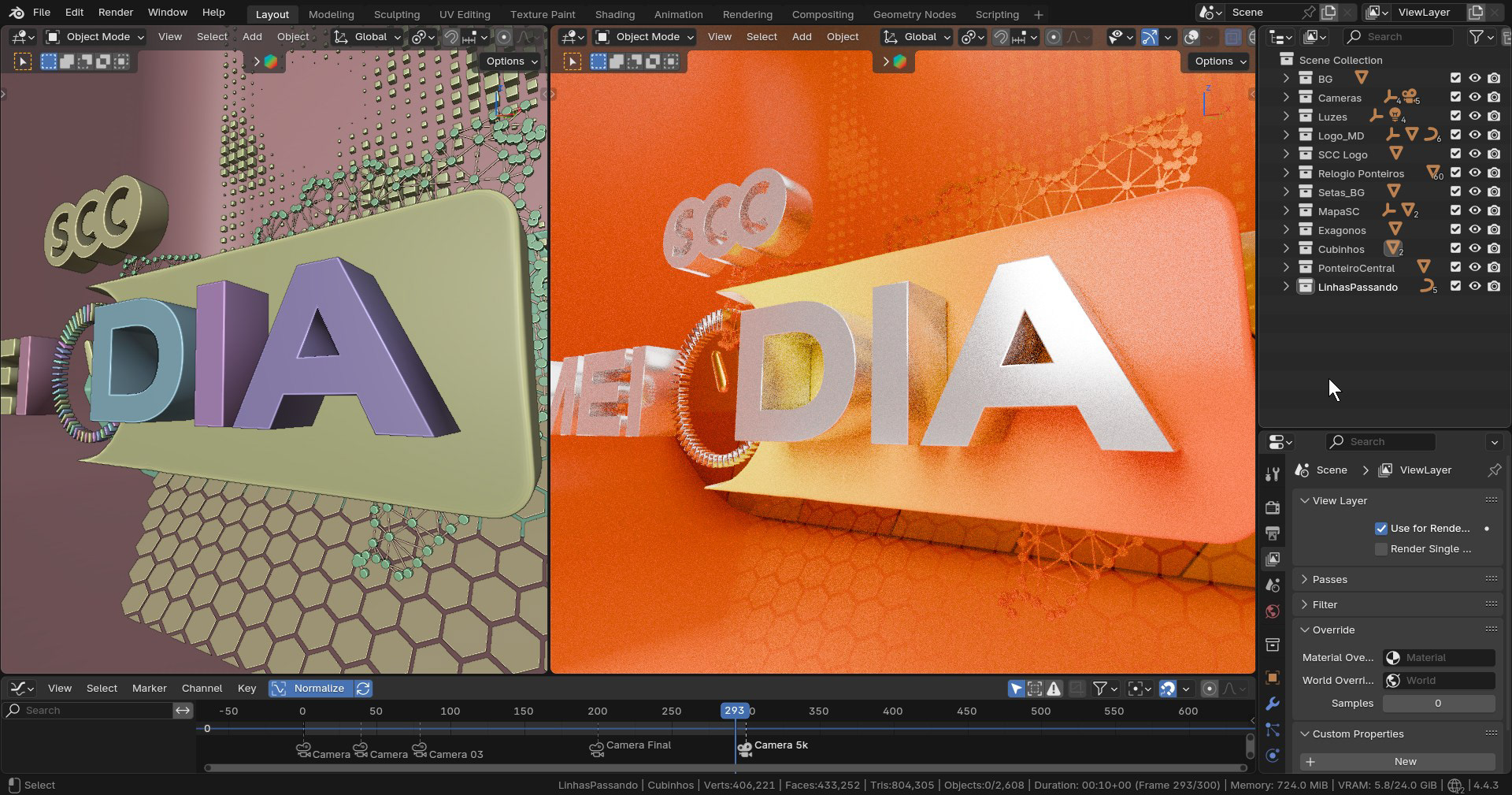Hide the Exagonos collection in viewport
Image resolution: width=1512 pixels, height=795 pixels.
coord(1475,230)
